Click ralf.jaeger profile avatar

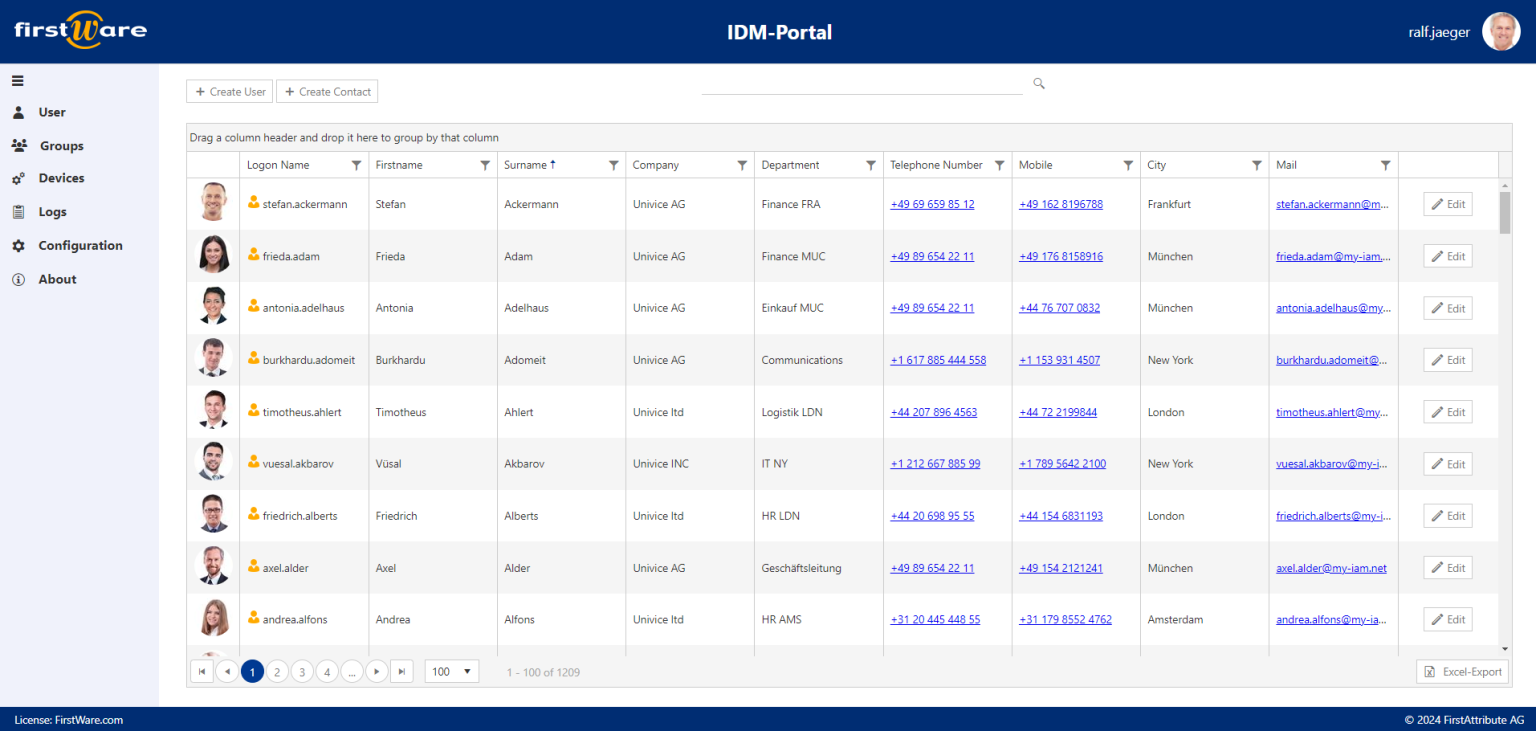(x=1501, y=32)
